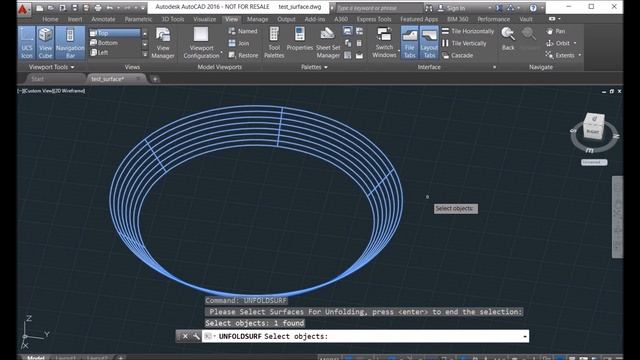Open the Manage ribbon tab
The image size is (640, 360).
pyautogui.click(x=258, y=19)
